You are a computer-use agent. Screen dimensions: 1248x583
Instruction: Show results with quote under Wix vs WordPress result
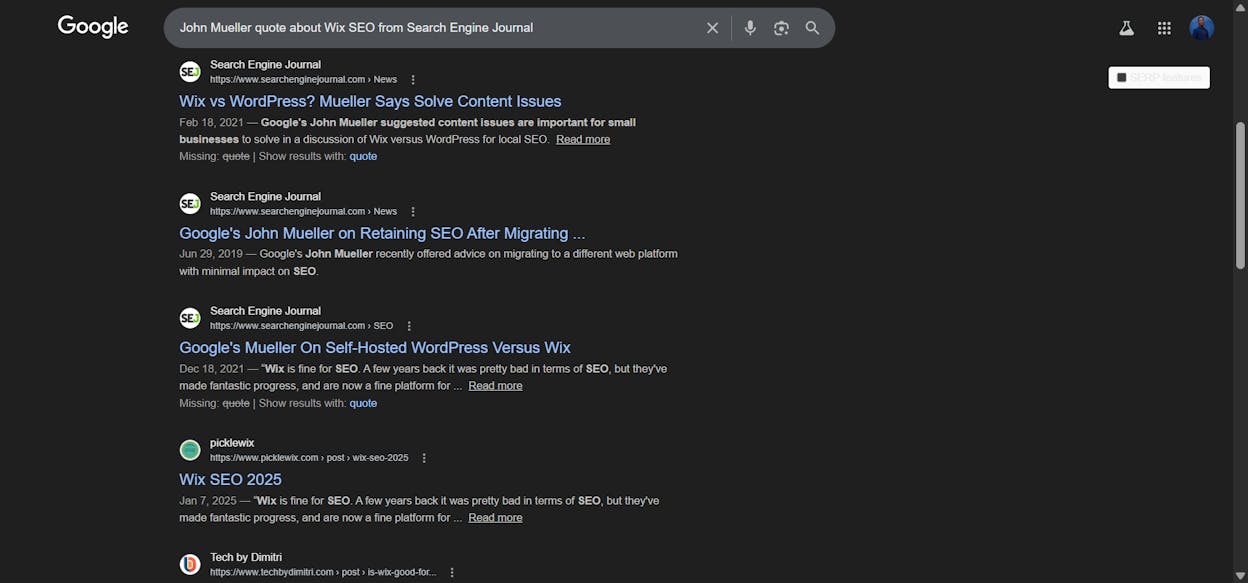coord(363,156)
